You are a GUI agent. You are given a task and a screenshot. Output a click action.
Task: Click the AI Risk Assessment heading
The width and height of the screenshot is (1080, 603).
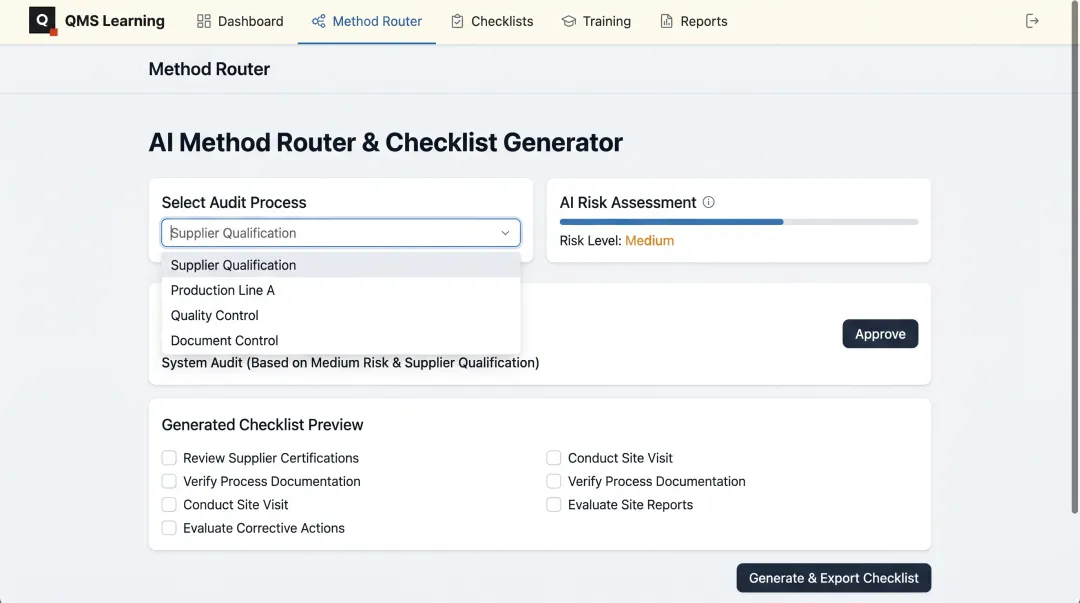(x=627, y=203)
